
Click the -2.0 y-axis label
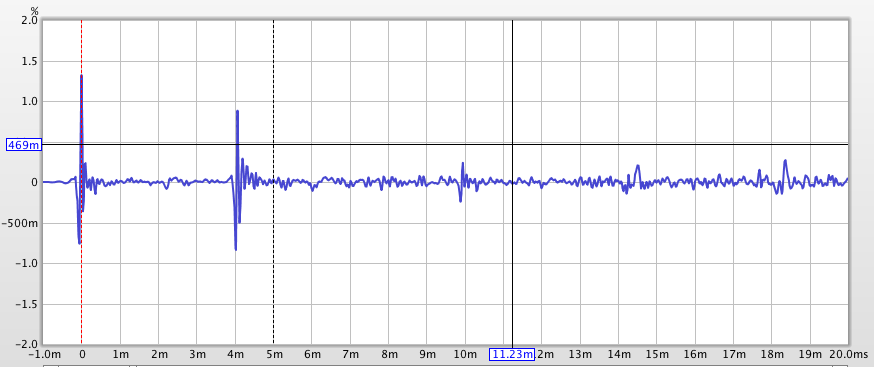click(x=28, y=345)
